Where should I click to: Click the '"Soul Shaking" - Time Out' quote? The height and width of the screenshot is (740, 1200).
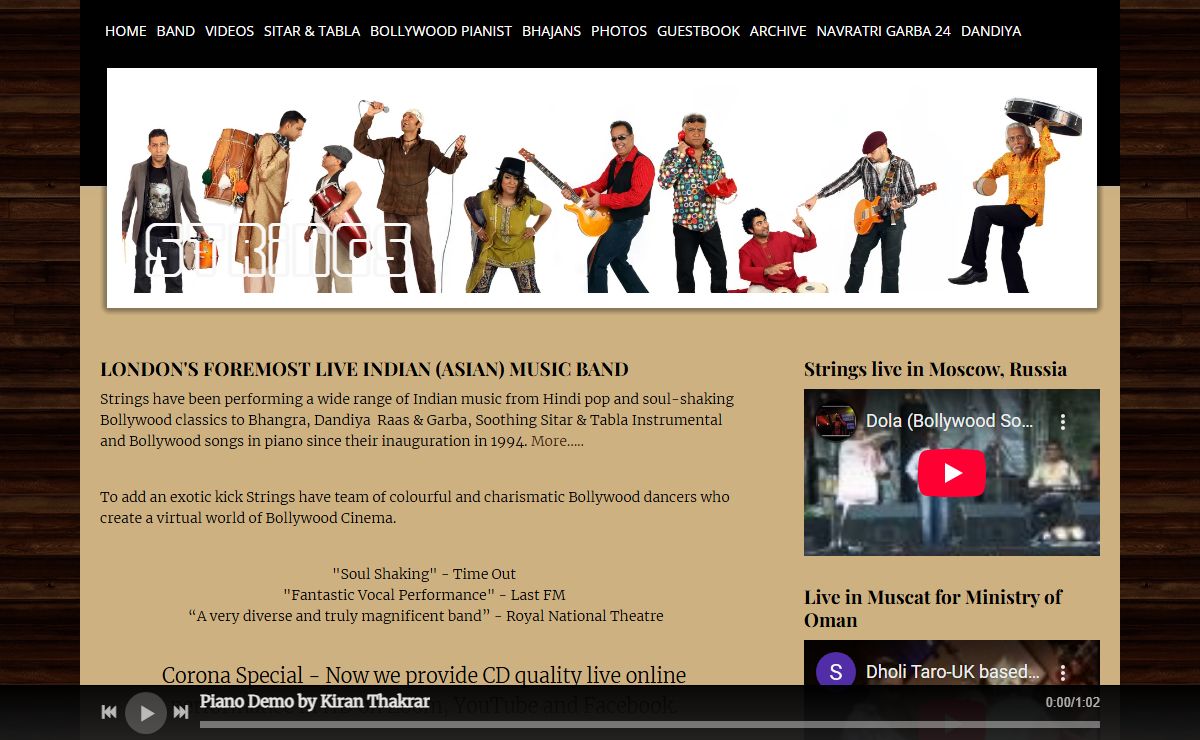[424, 574]
